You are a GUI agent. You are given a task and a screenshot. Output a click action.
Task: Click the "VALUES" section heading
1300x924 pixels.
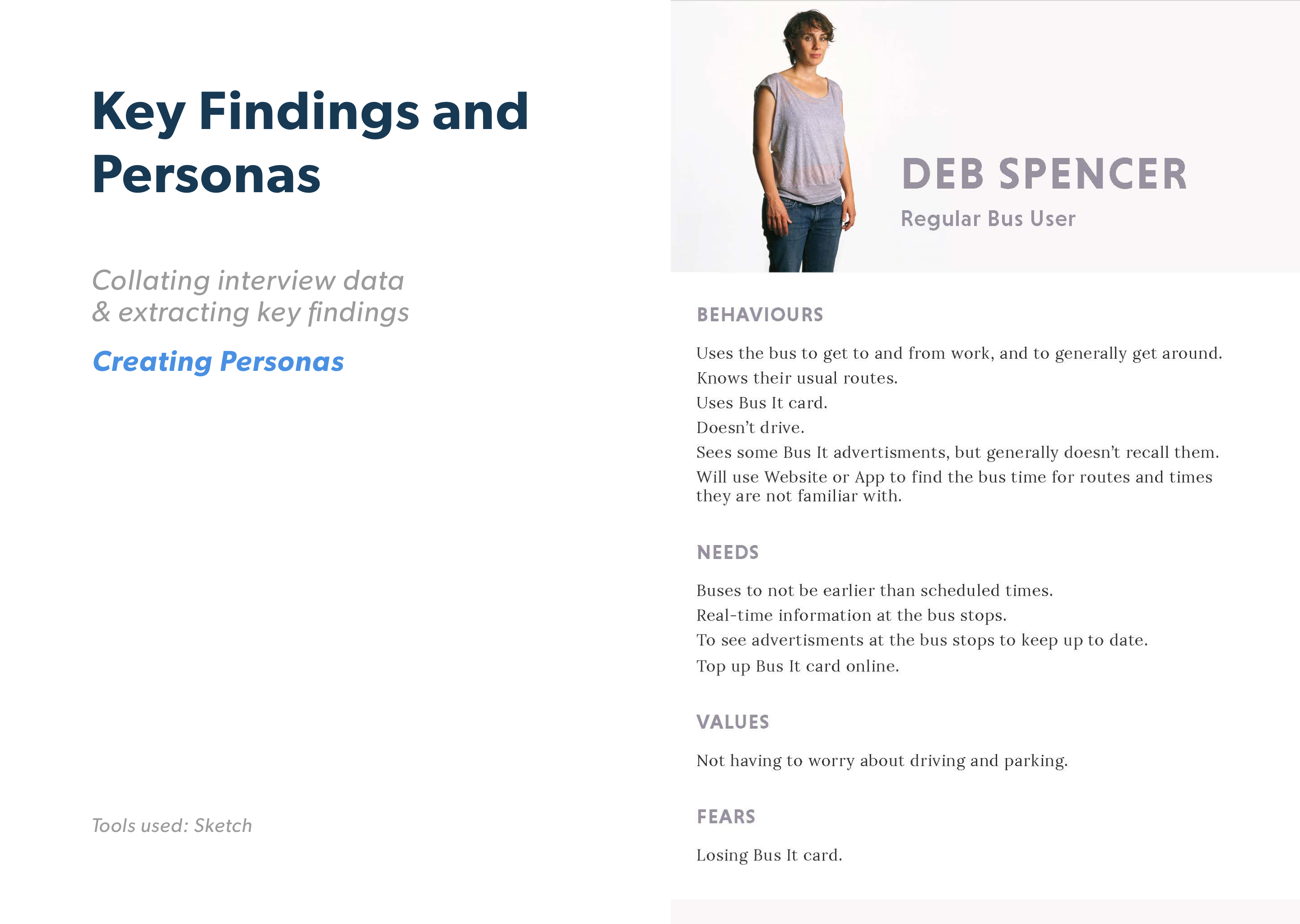tap(733, 722)
